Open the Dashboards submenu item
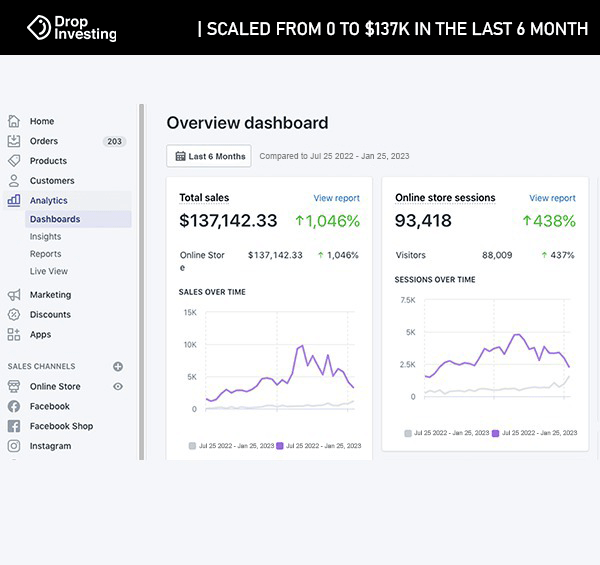 [78, 219]
